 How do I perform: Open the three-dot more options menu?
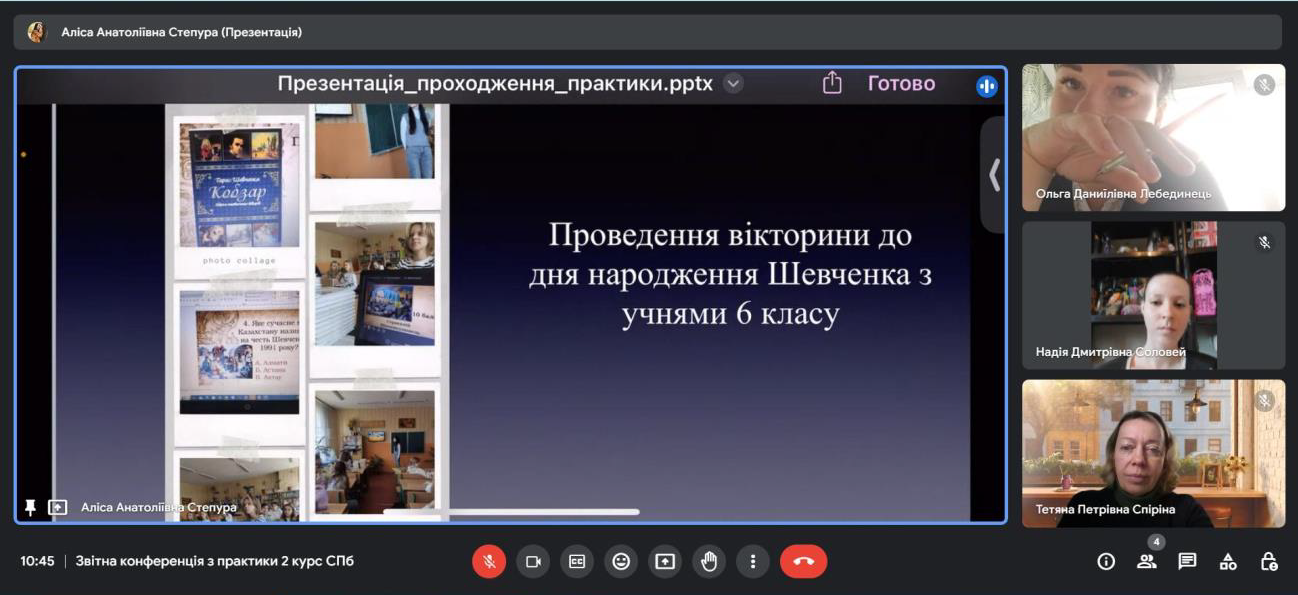tap(752, 562)
